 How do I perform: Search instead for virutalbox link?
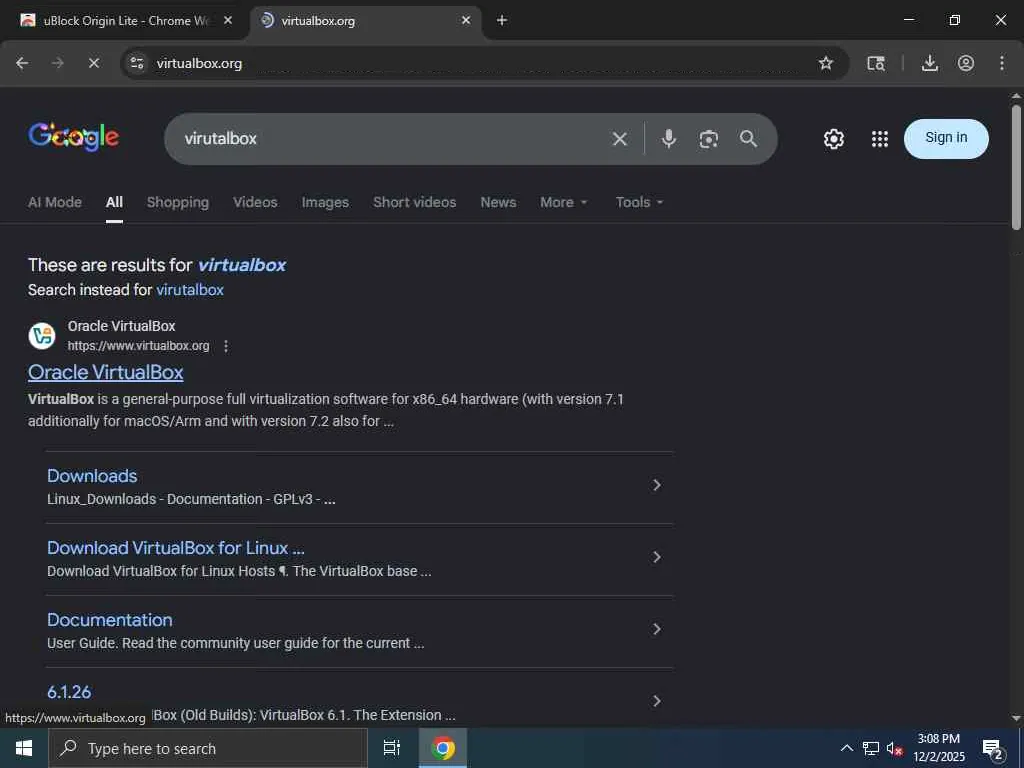pos(190,290)
